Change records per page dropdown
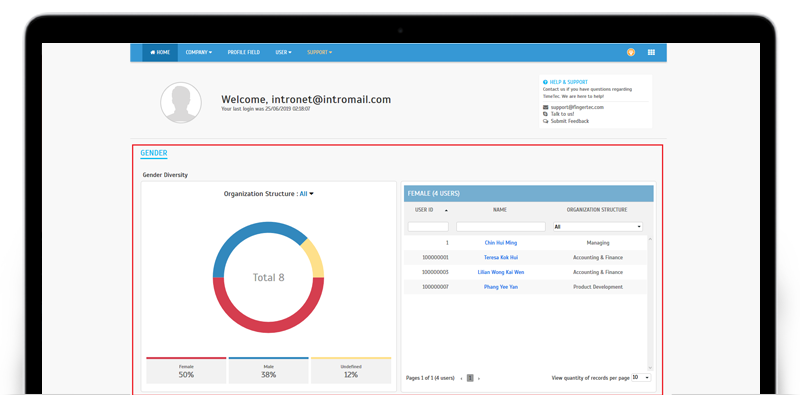Screen dimensions: 800x395 point(641,377)
